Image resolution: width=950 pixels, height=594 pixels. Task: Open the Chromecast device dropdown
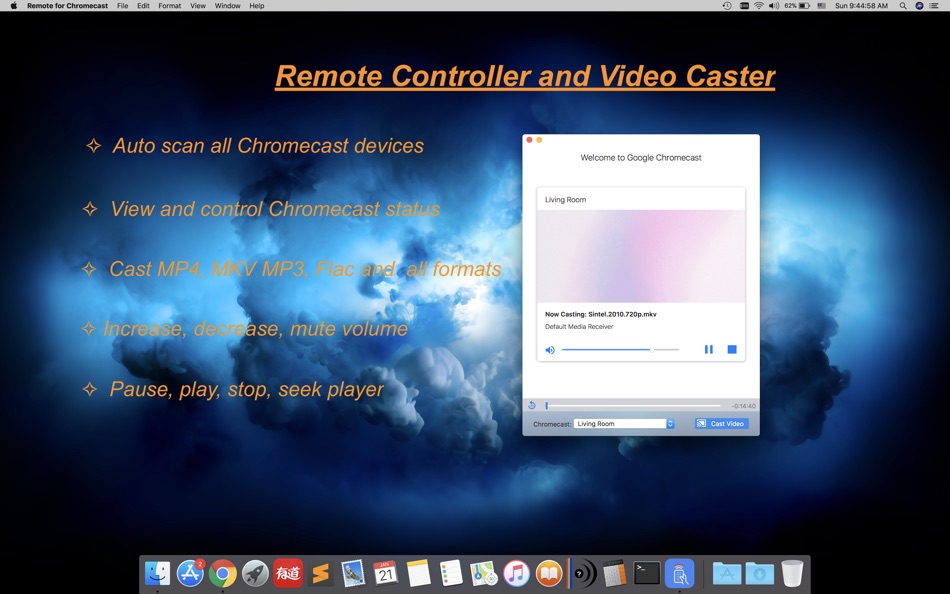coord(624,424)
